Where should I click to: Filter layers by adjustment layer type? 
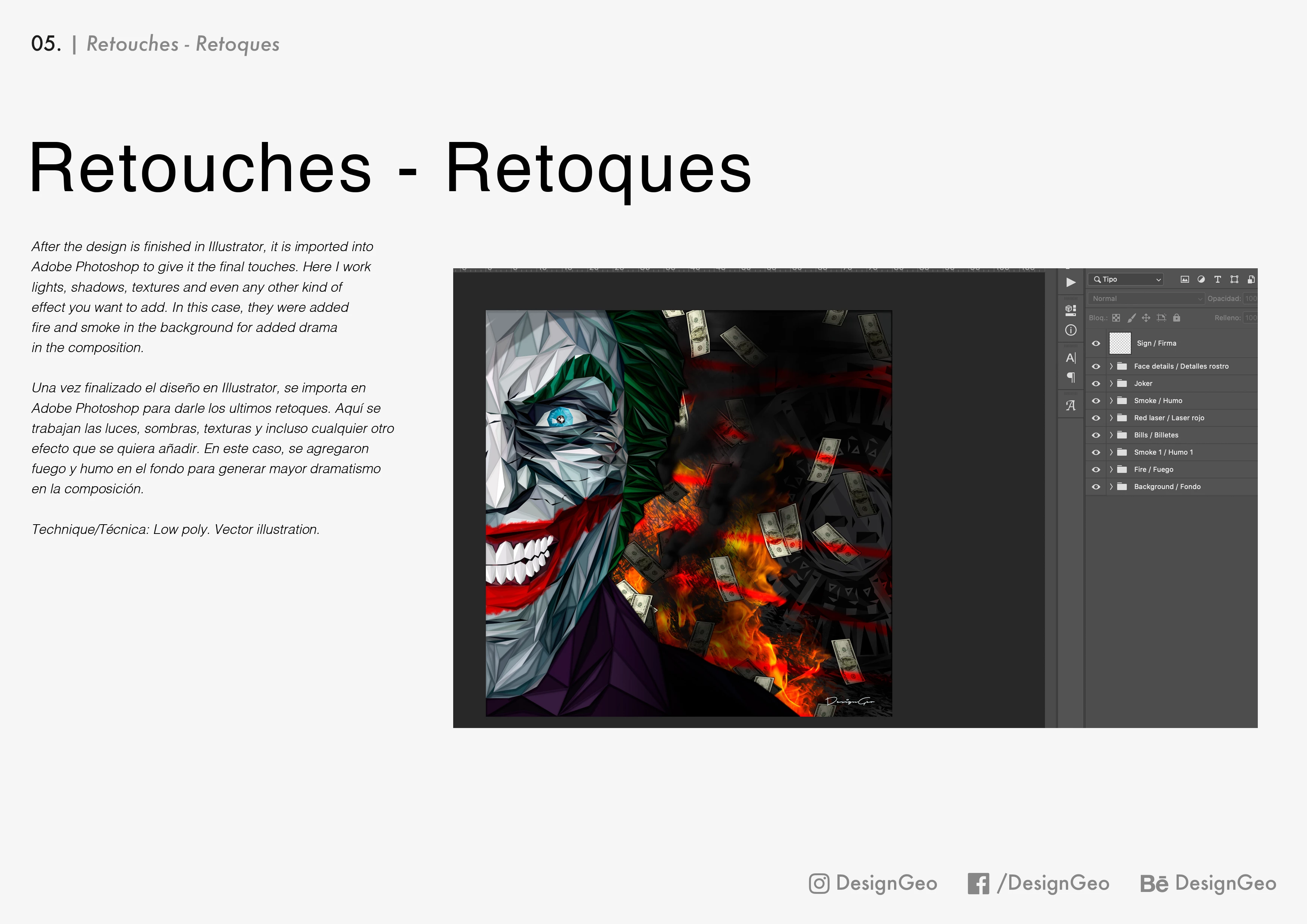(x=1201, y=279)
